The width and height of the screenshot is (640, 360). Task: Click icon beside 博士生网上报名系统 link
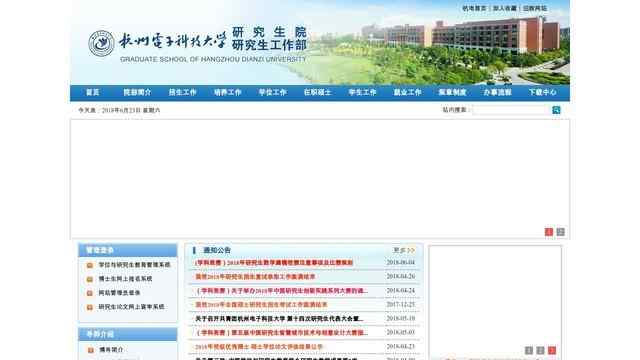click(90, 279)
